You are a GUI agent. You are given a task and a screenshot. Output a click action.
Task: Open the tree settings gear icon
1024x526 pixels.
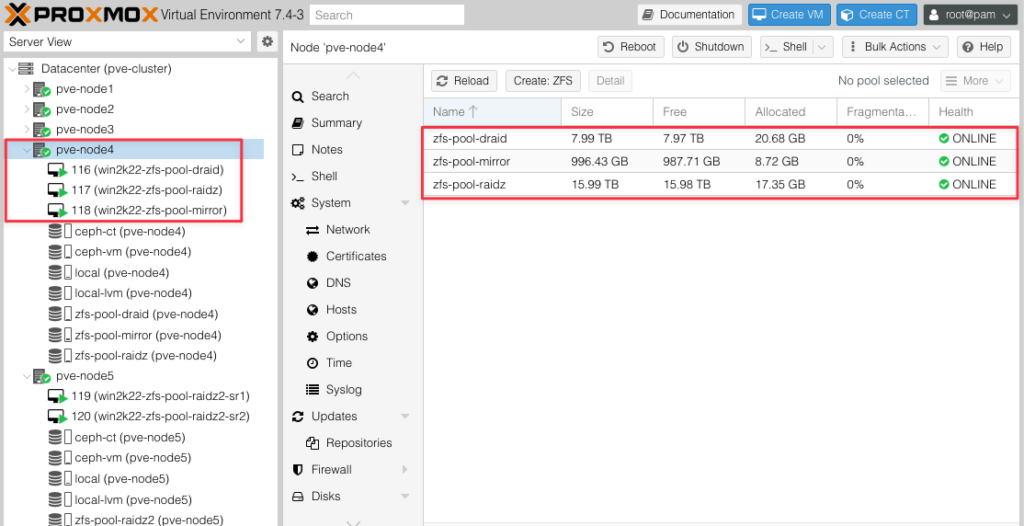coord(267,42)
